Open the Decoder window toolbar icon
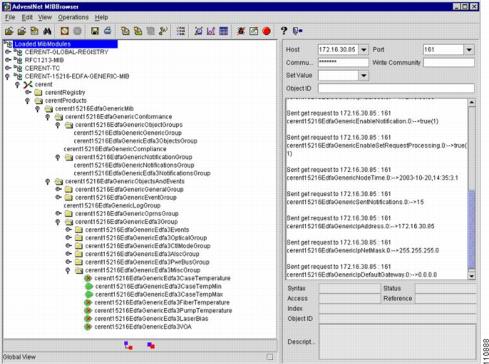The width and height of the screenshot is (489, 364). tap(253, 31)
